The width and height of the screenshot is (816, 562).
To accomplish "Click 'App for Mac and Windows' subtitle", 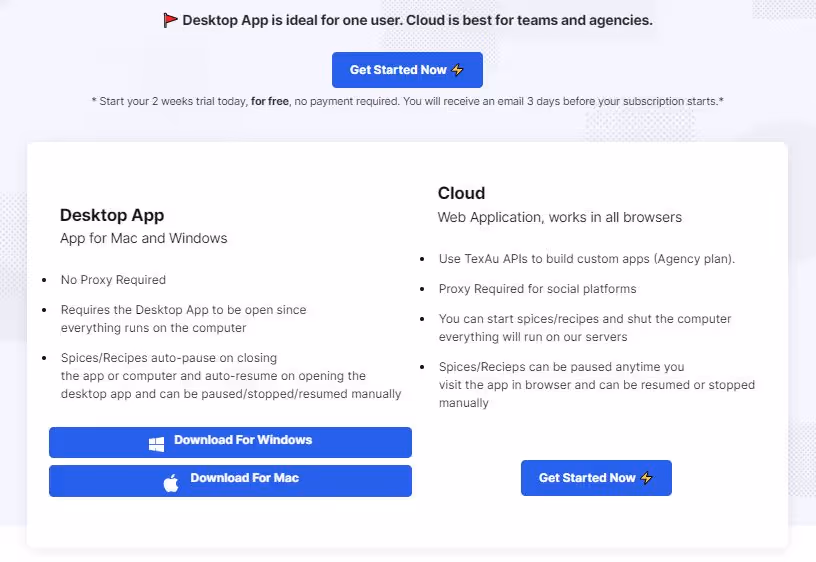I will tap(144, 238).
